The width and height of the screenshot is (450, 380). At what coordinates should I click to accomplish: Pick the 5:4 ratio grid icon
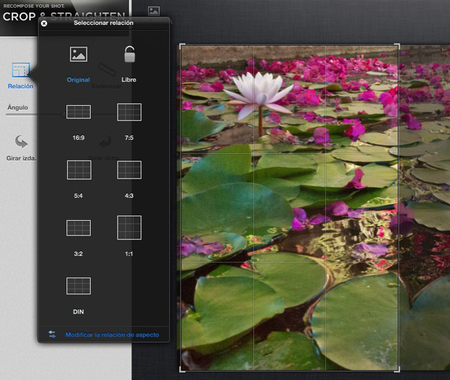coord(79,170)
